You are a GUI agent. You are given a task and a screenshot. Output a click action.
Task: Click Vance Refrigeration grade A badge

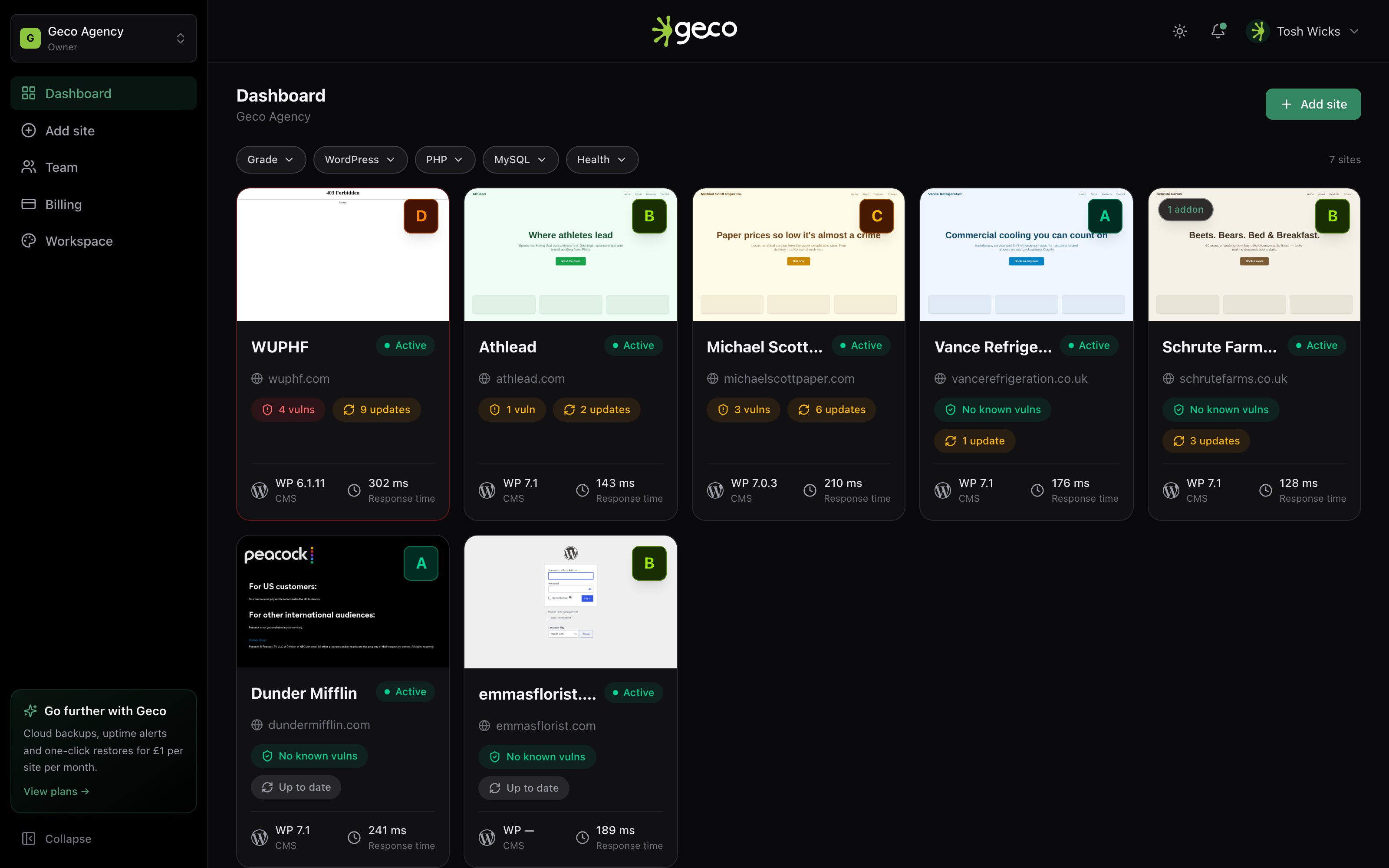click(x=1105, y=216)
